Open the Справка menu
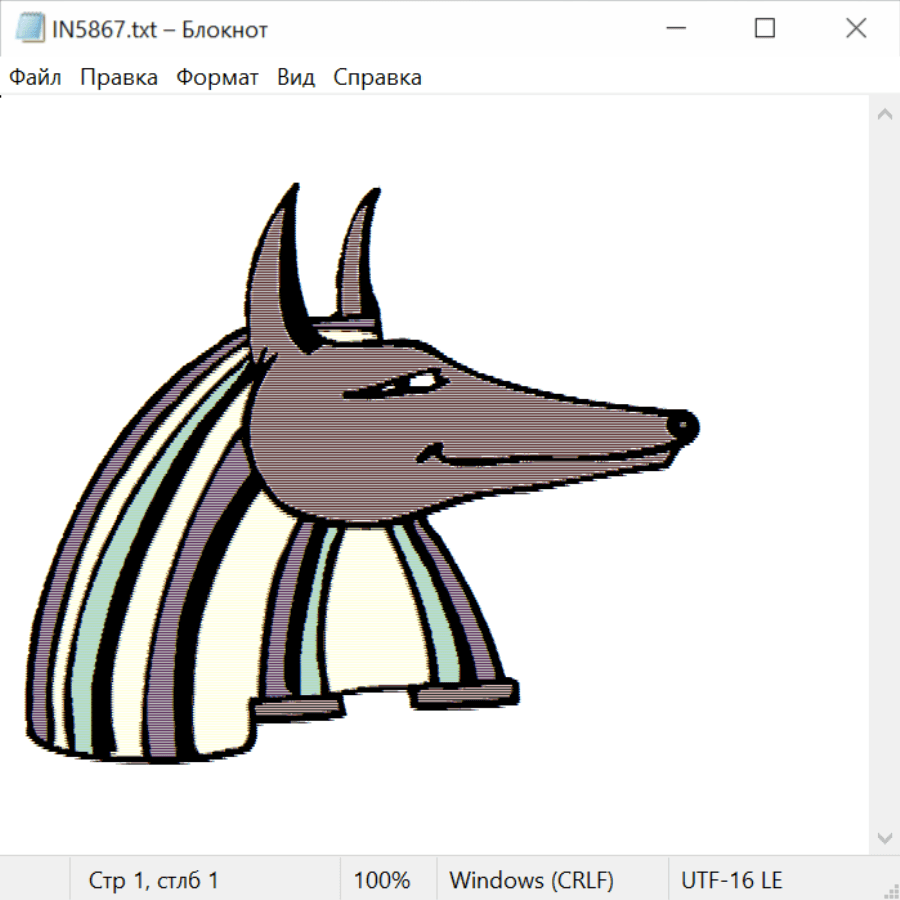900x900 pixels. 377,77
